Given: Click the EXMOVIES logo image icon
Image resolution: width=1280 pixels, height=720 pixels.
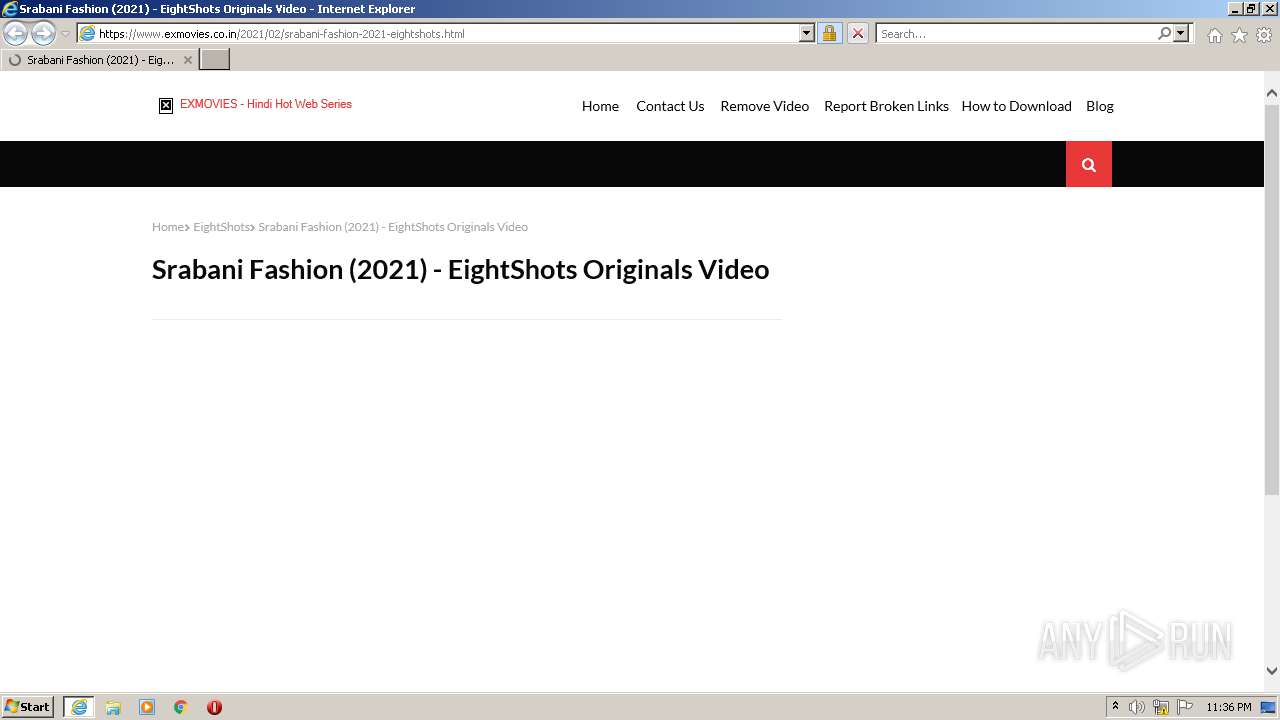Looking at the screenshot, I should click(166, 105).
